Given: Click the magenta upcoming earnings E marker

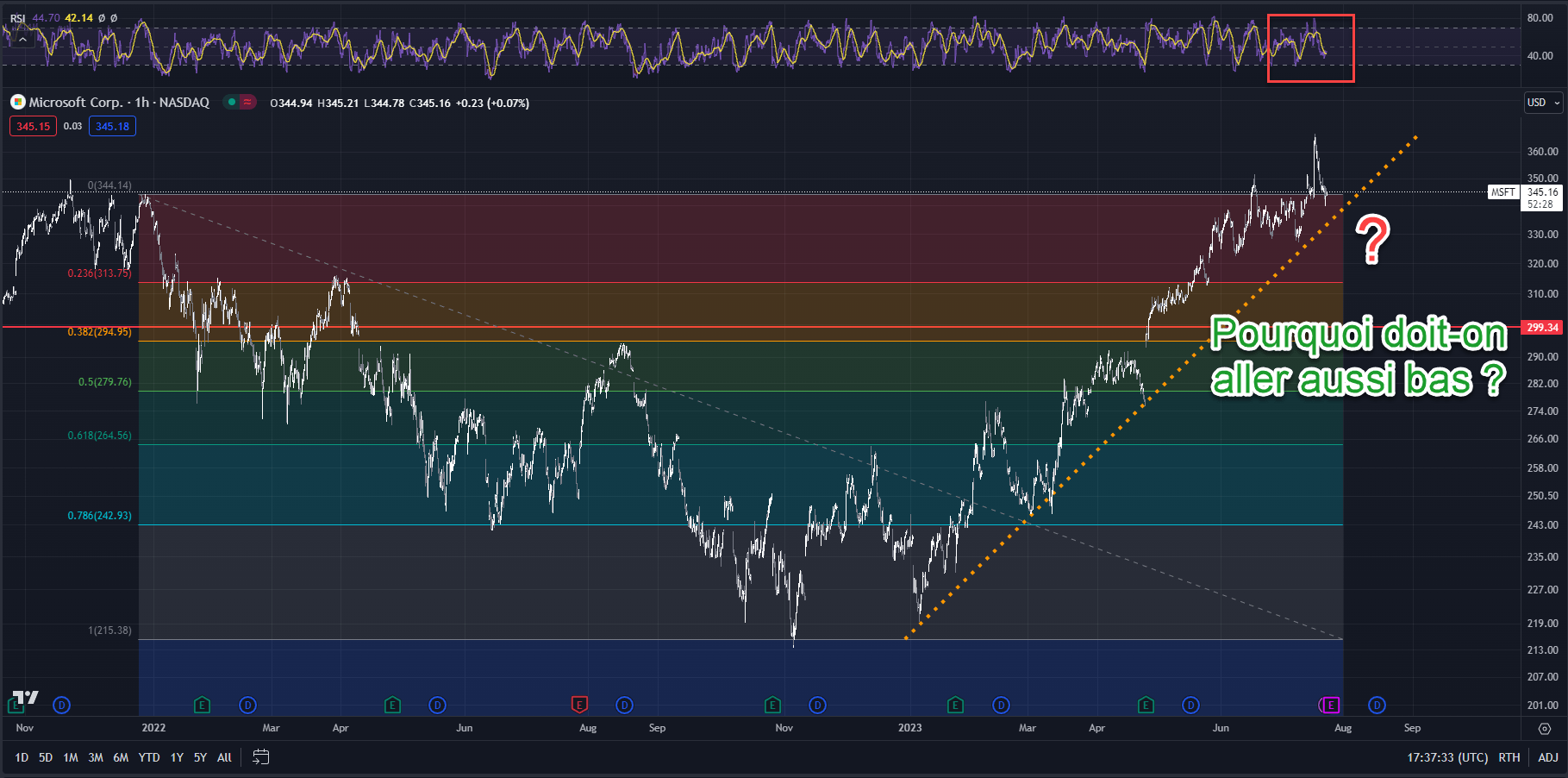Looking at the screenshot, I should 1331,705.
